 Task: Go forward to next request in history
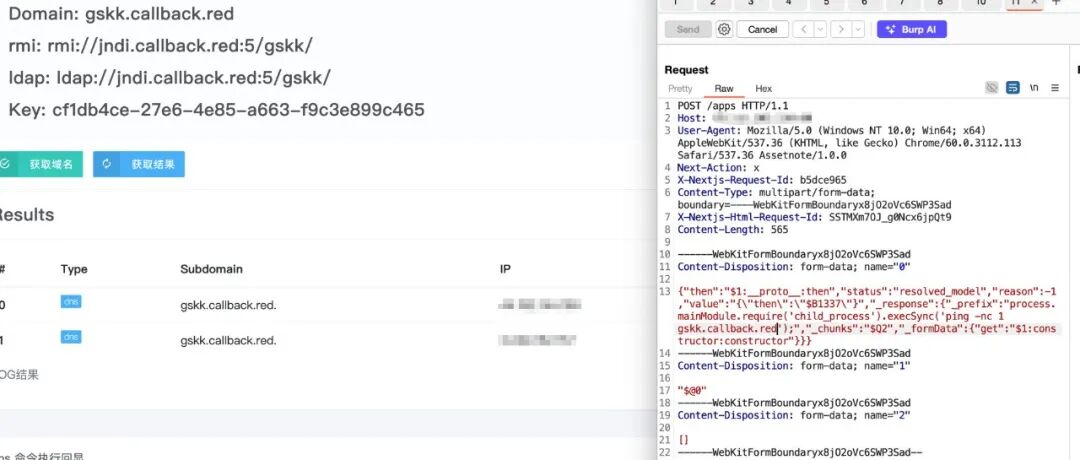tap(841, 30)
